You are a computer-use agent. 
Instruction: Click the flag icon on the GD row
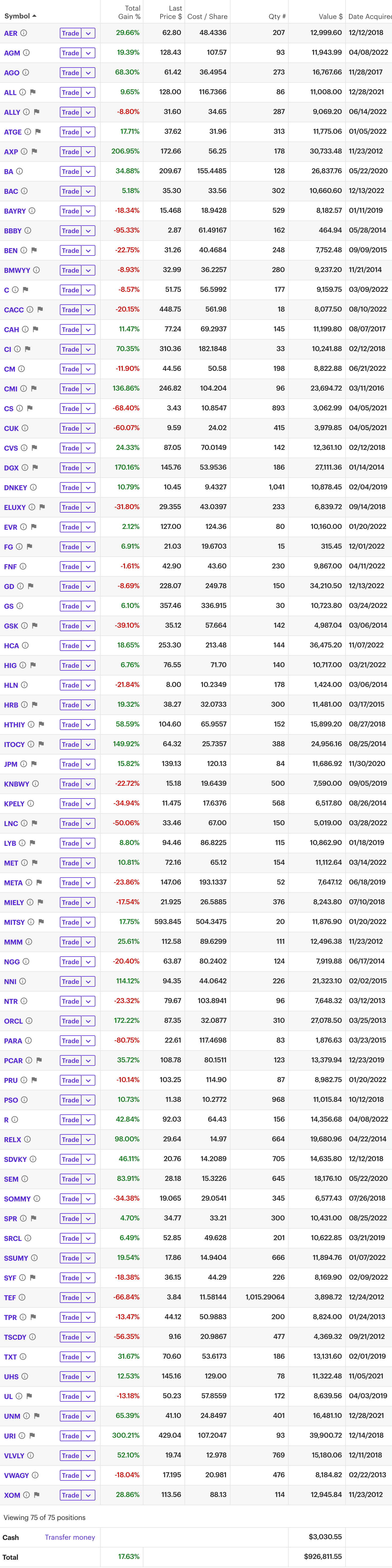[30, 586]
